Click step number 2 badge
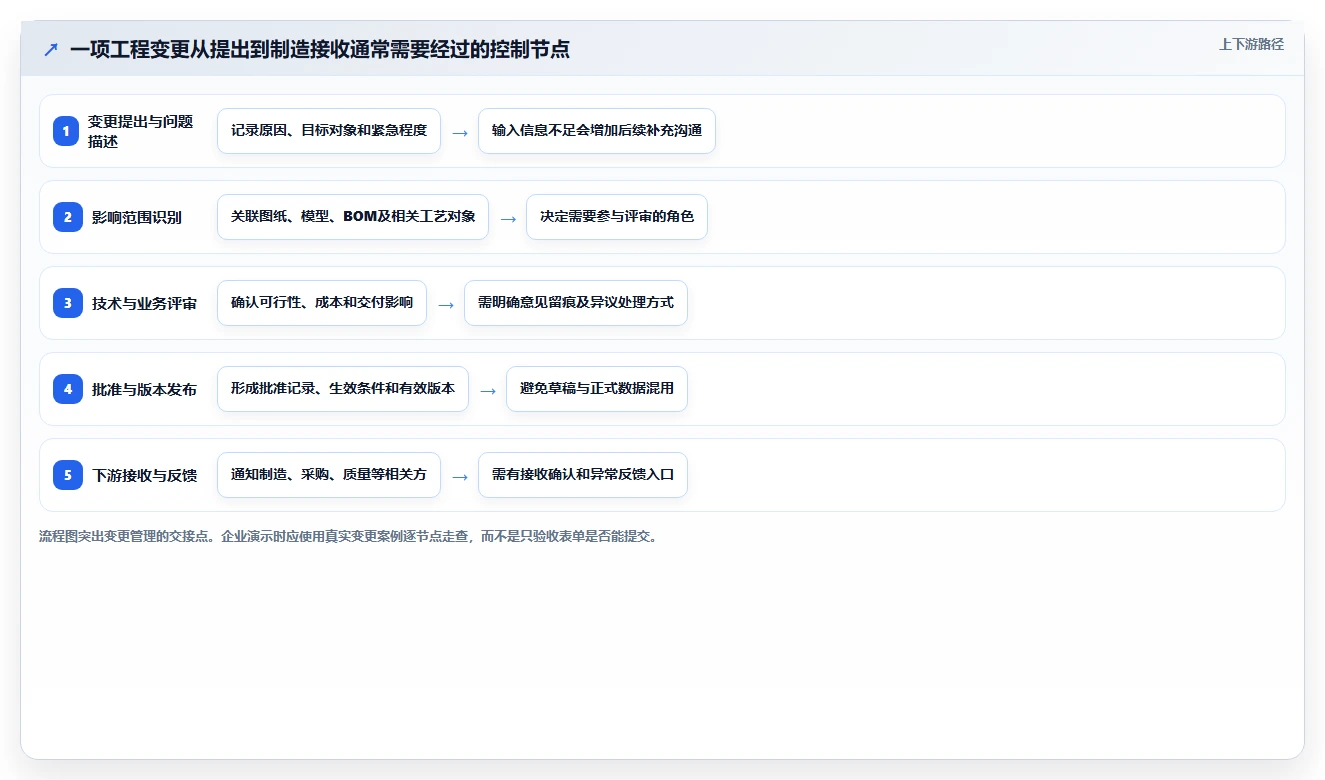The width and height of the screenshot is (1325, 780). [66, 217]
